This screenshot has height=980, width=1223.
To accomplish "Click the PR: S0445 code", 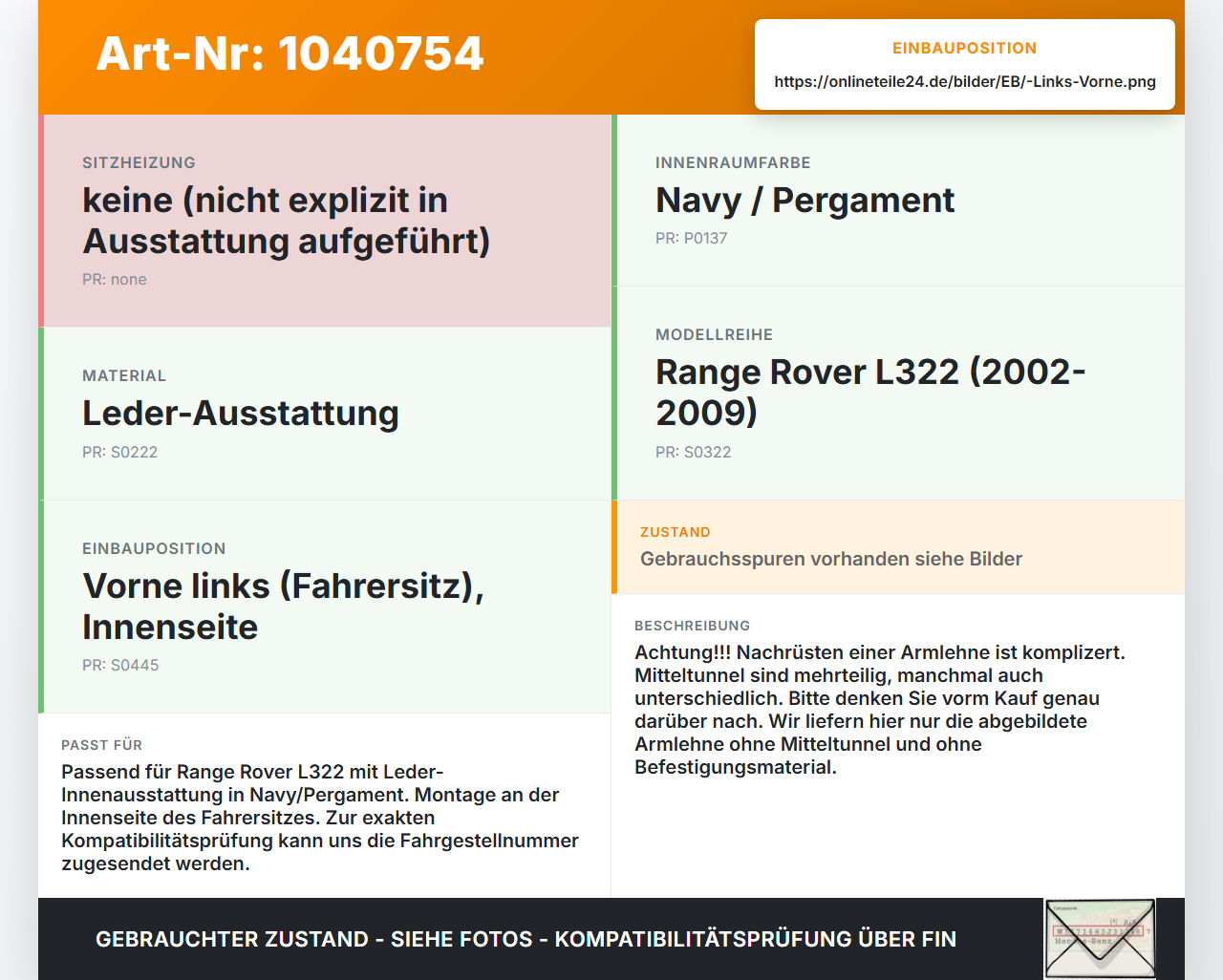I will coord(120,666).
